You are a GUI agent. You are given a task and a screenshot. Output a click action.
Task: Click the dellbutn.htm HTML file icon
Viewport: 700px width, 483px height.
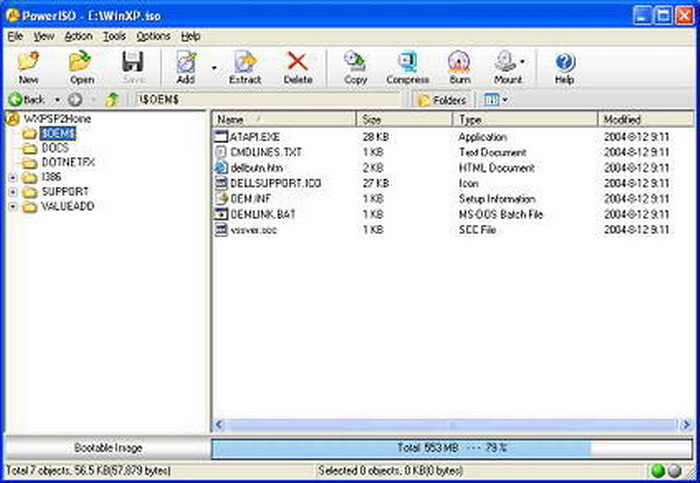pos(221,168)
